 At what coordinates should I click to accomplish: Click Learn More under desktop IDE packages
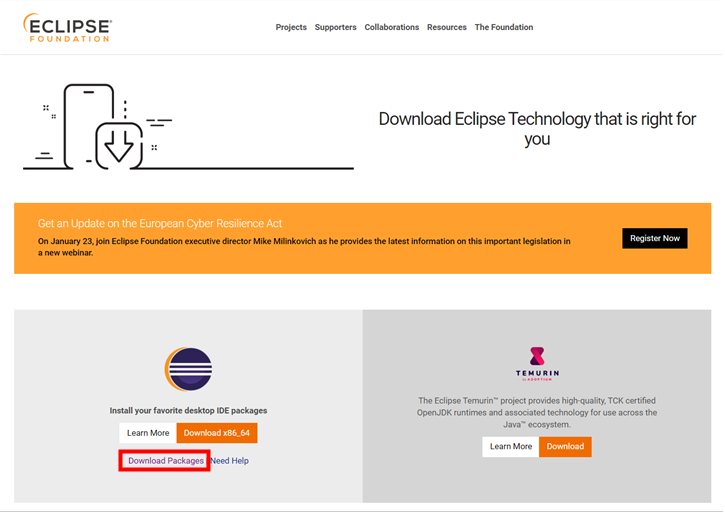148,433
